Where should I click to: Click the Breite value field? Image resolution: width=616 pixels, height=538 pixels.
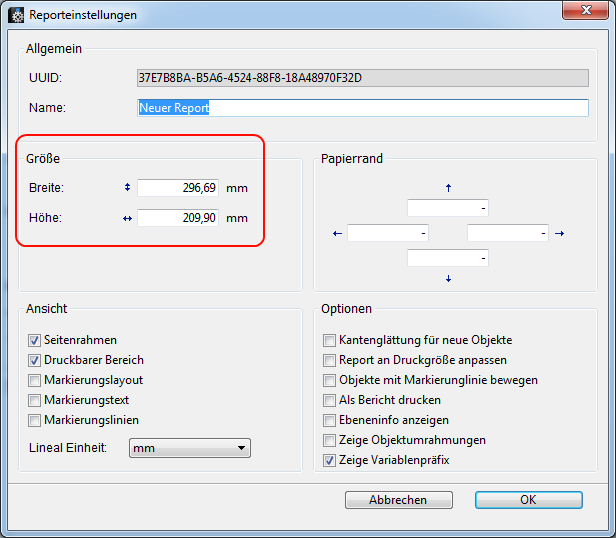pos(178,187)
